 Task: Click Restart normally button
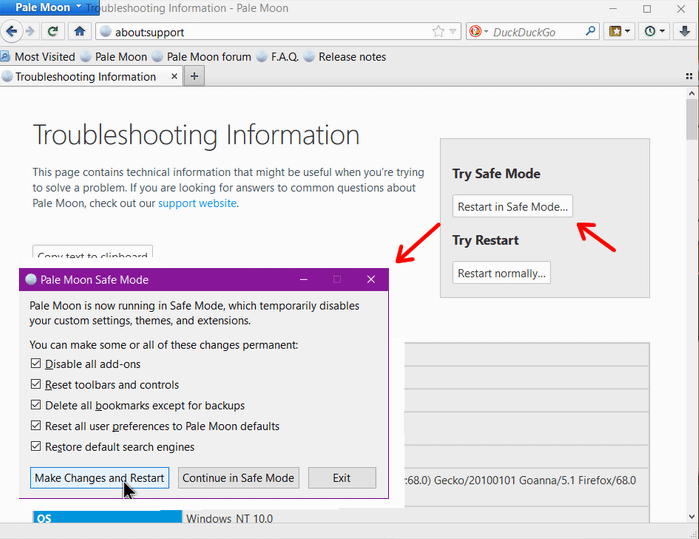(x=502, y=273)
